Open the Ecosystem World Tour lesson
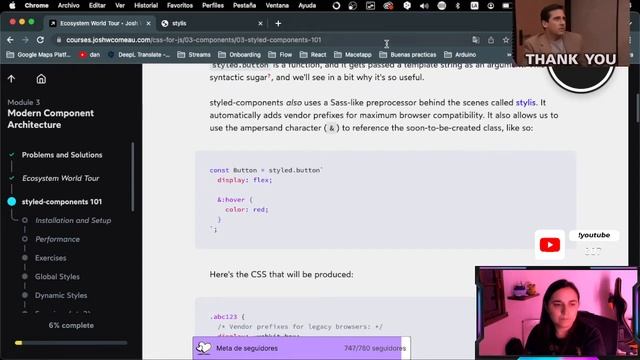Viewport: 640px width, 360px height. (60, 178)
